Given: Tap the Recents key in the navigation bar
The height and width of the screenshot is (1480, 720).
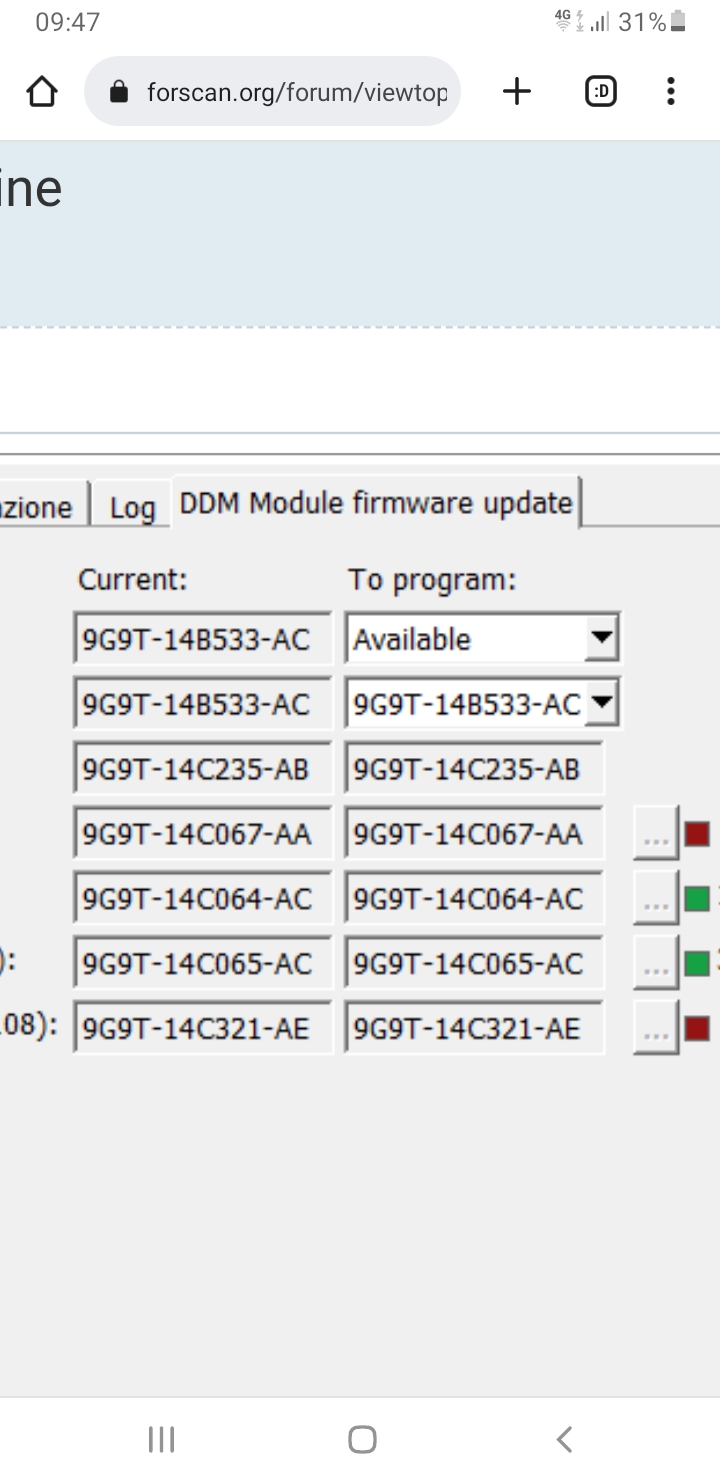Looking at the screenshot, I should point(161,1439).
